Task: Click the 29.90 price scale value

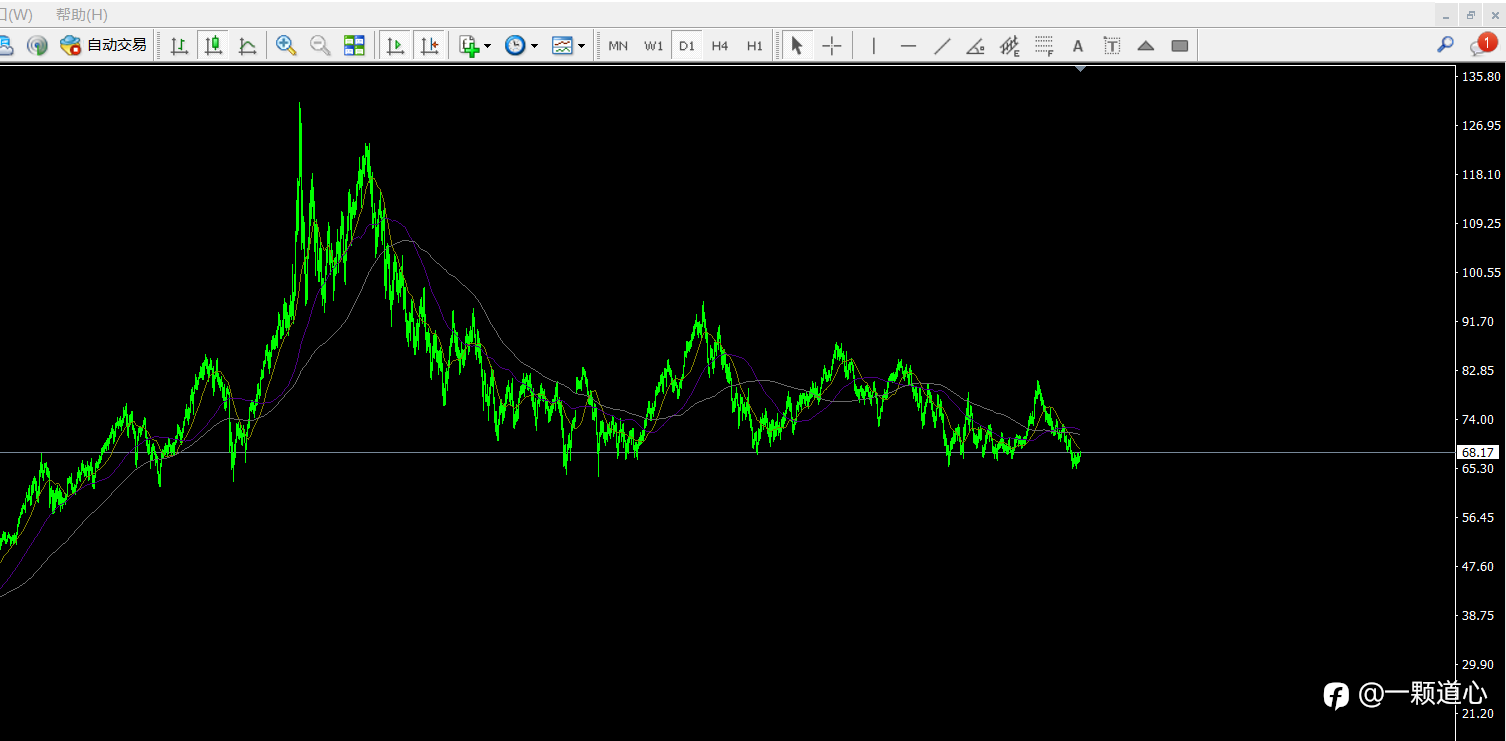Action: 1478,664
